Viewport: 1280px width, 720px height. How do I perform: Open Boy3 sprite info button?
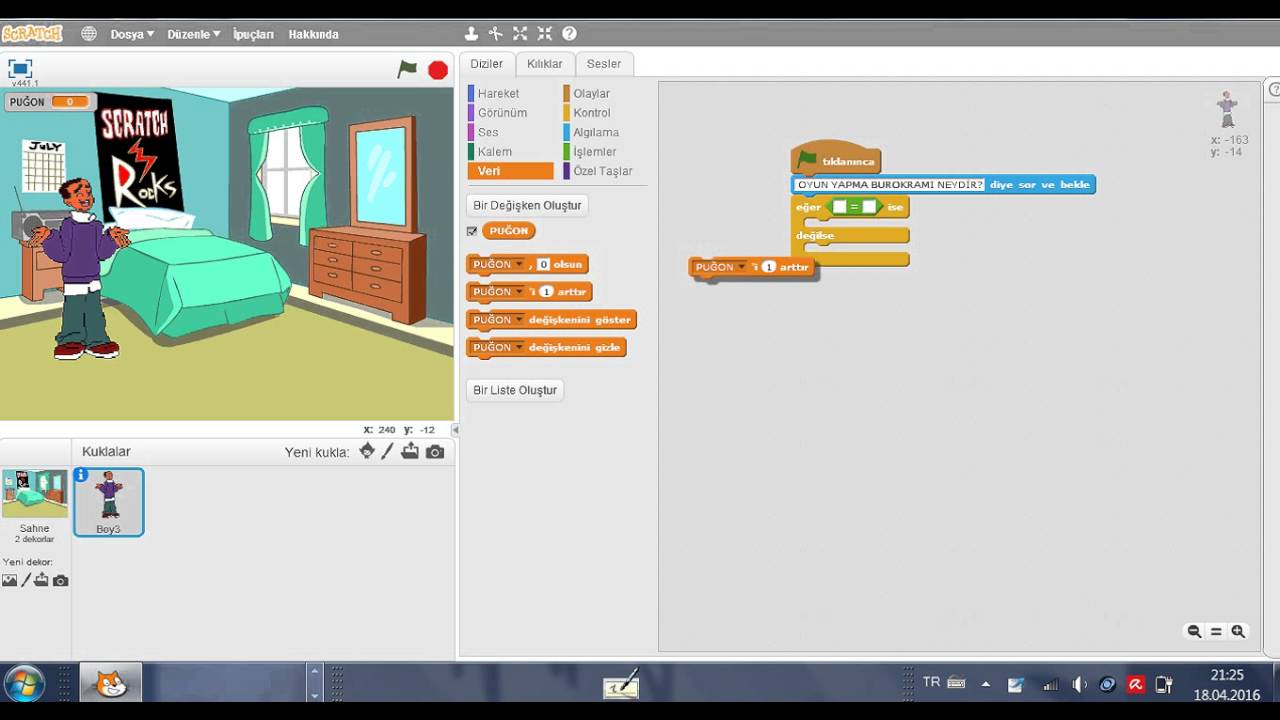81,475
